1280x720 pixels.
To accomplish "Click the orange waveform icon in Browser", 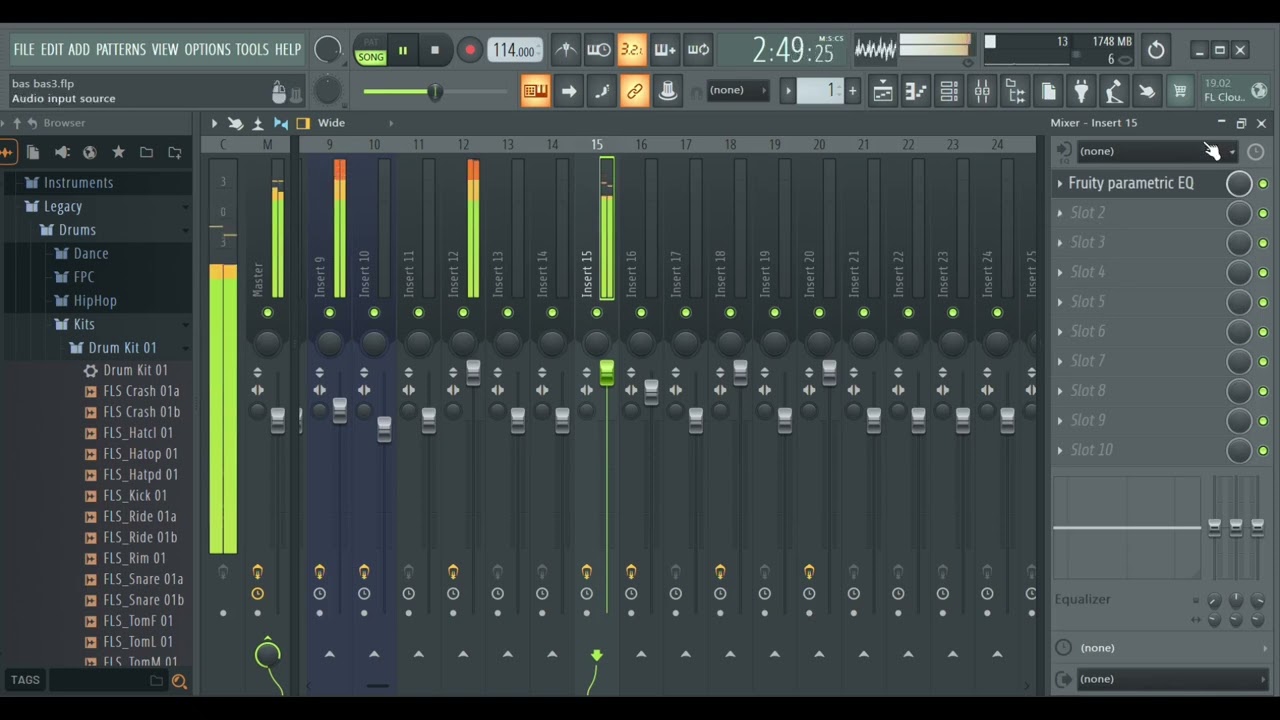I will click(x=7, y=152).
